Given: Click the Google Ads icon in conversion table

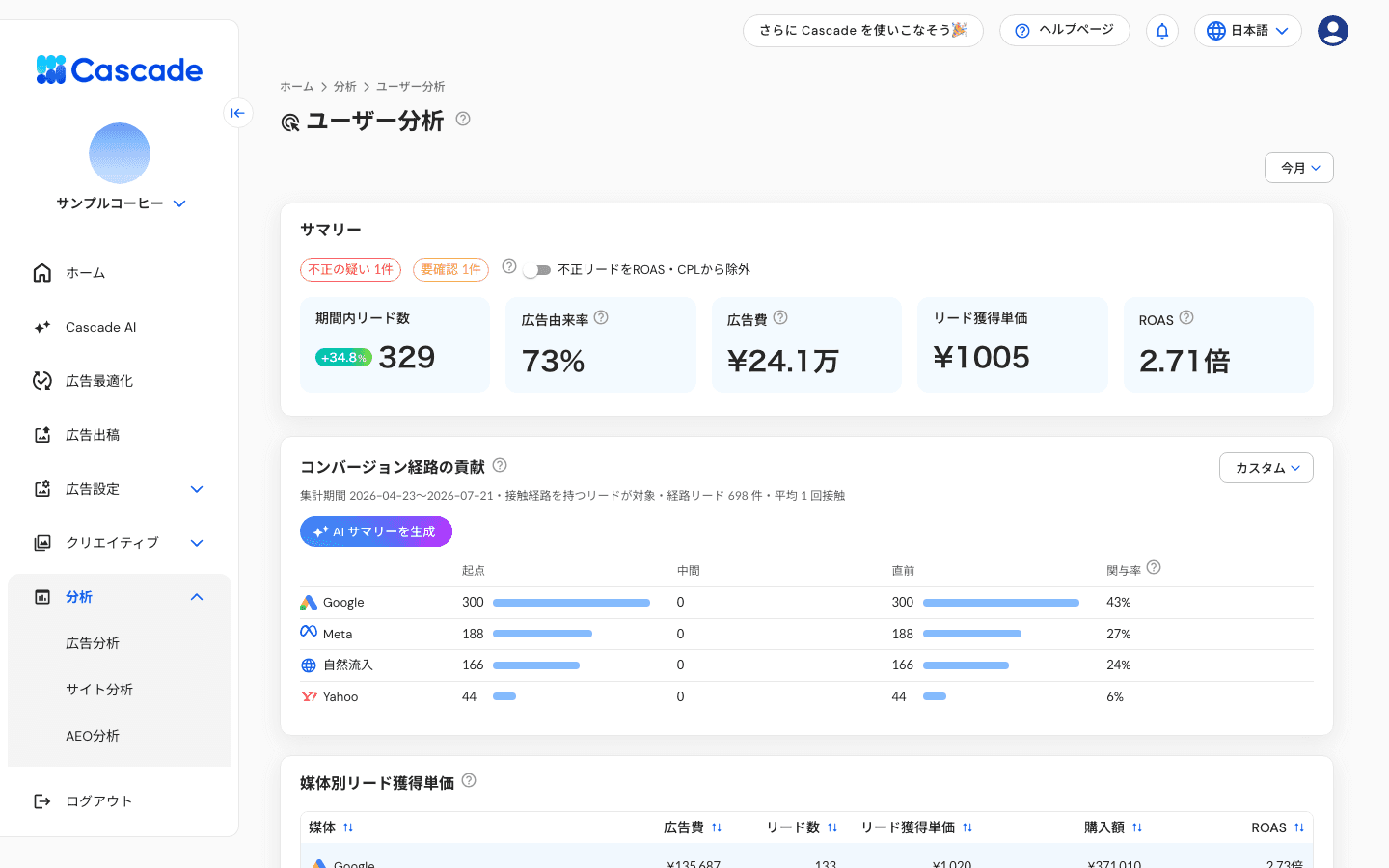Looking at the screenshot, I should (x=309, y=603).
